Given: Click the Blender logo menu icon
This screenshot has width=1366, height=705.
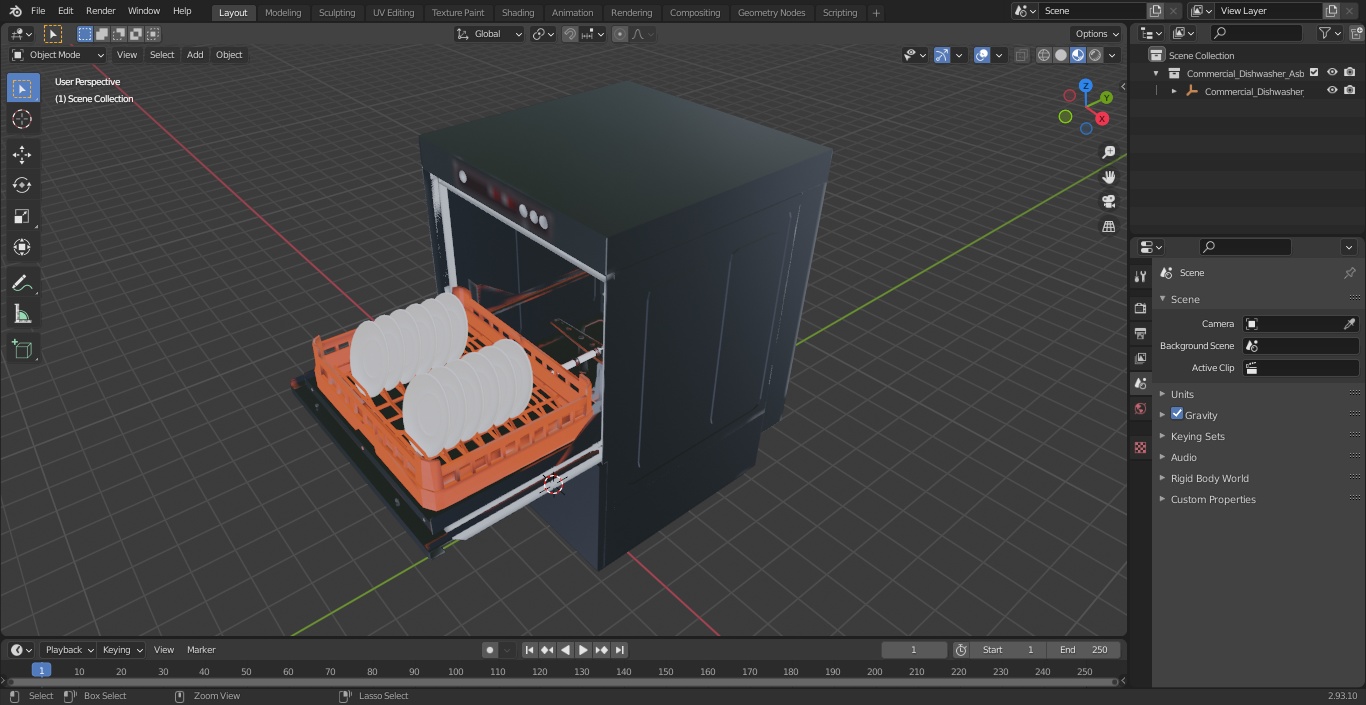Looking at the screenshot, I should point(15,11).
